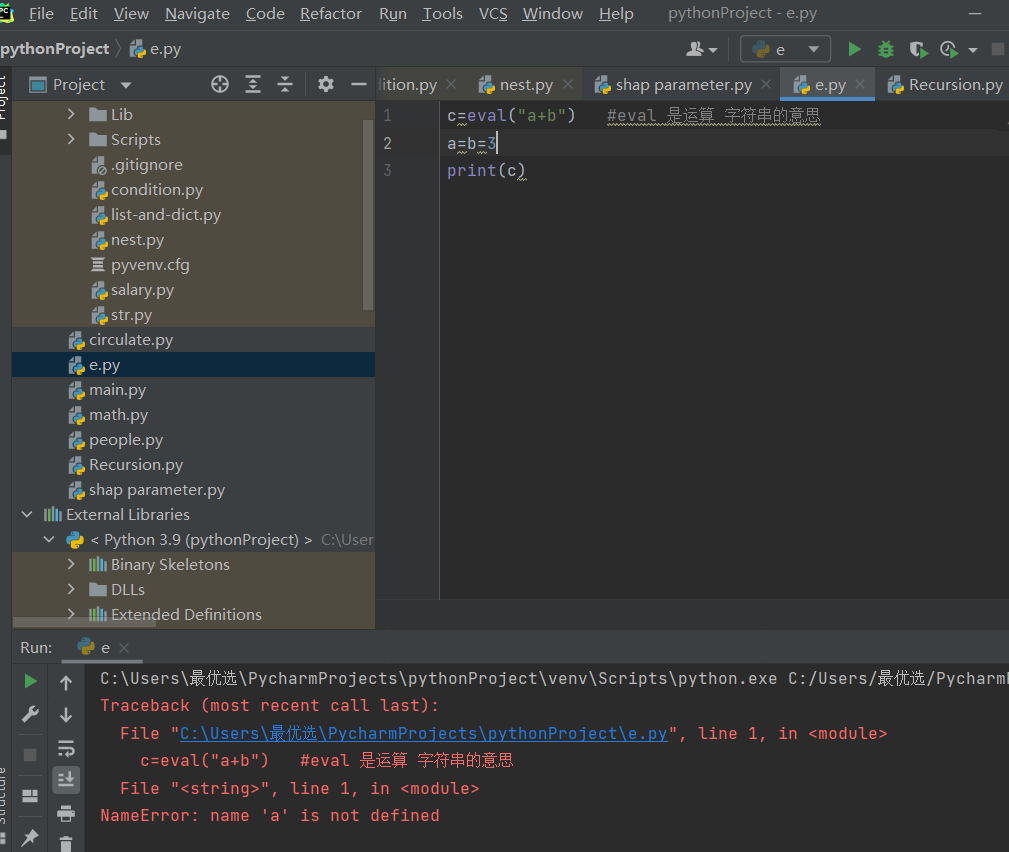Go up the stack trace arrow
This screenshot has height=852, width=1009.
[66, 683]
